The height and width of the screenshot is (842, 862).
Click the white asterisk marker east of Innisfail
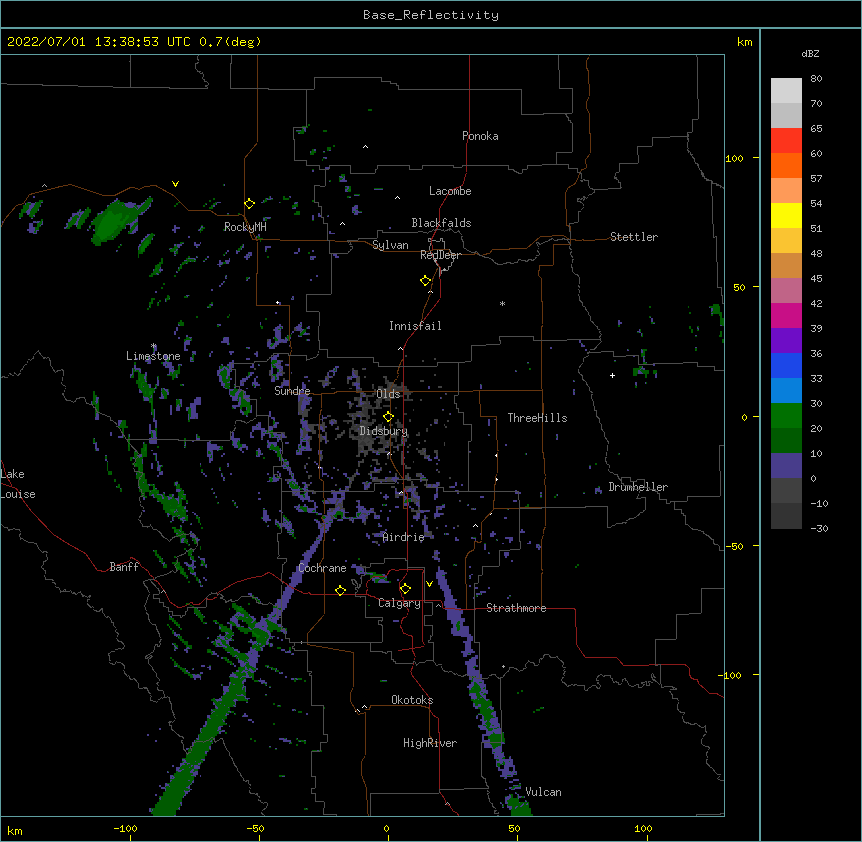(x=502, y=303)
